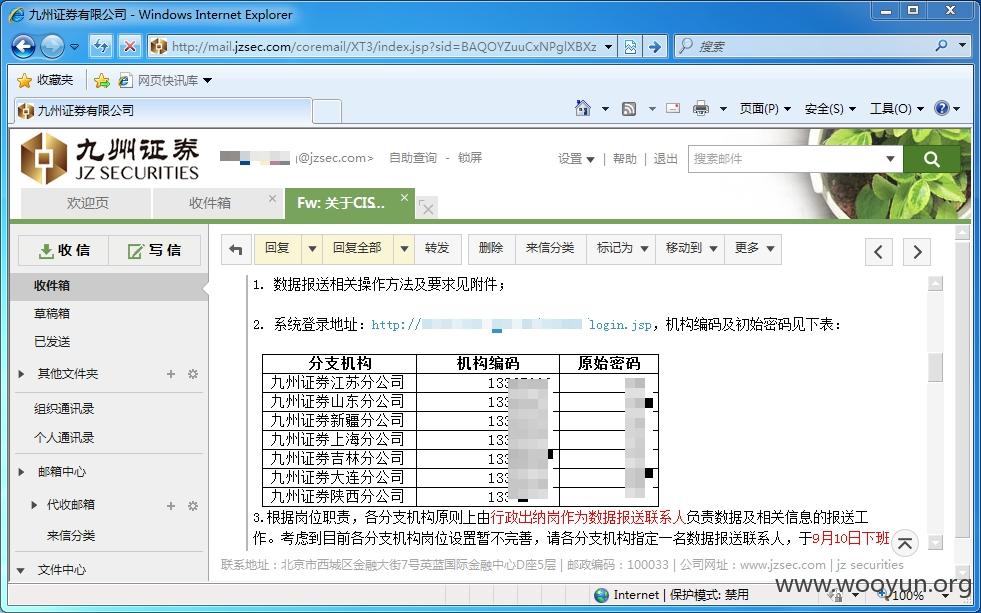
Task: Click the search magnifier in IE search box
Action: (x=941, y=46)
